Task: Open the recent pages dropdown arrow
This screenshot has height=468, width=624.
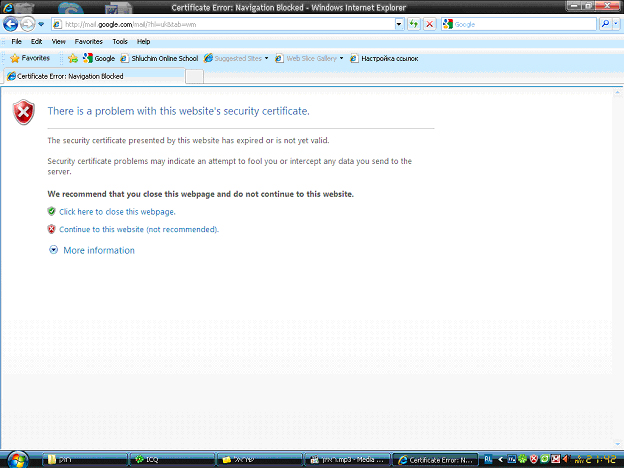Action: [x=41, y=25]
